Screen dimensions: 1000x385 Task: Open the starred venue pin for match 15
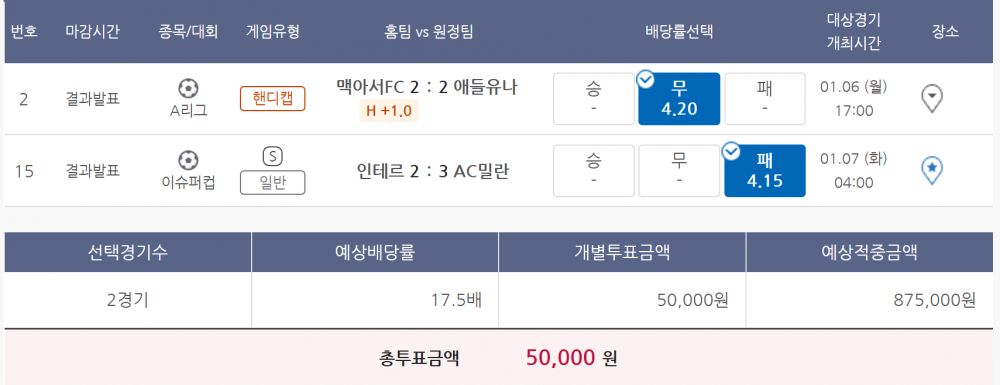click(x=932, y=171)
